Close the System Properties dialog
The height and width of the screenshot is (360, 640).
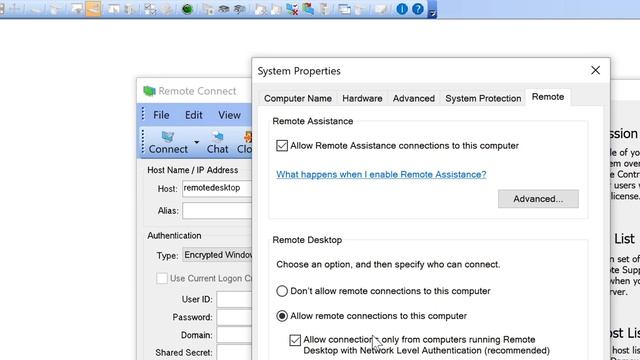pyautogui.click(x=596, y=70)
